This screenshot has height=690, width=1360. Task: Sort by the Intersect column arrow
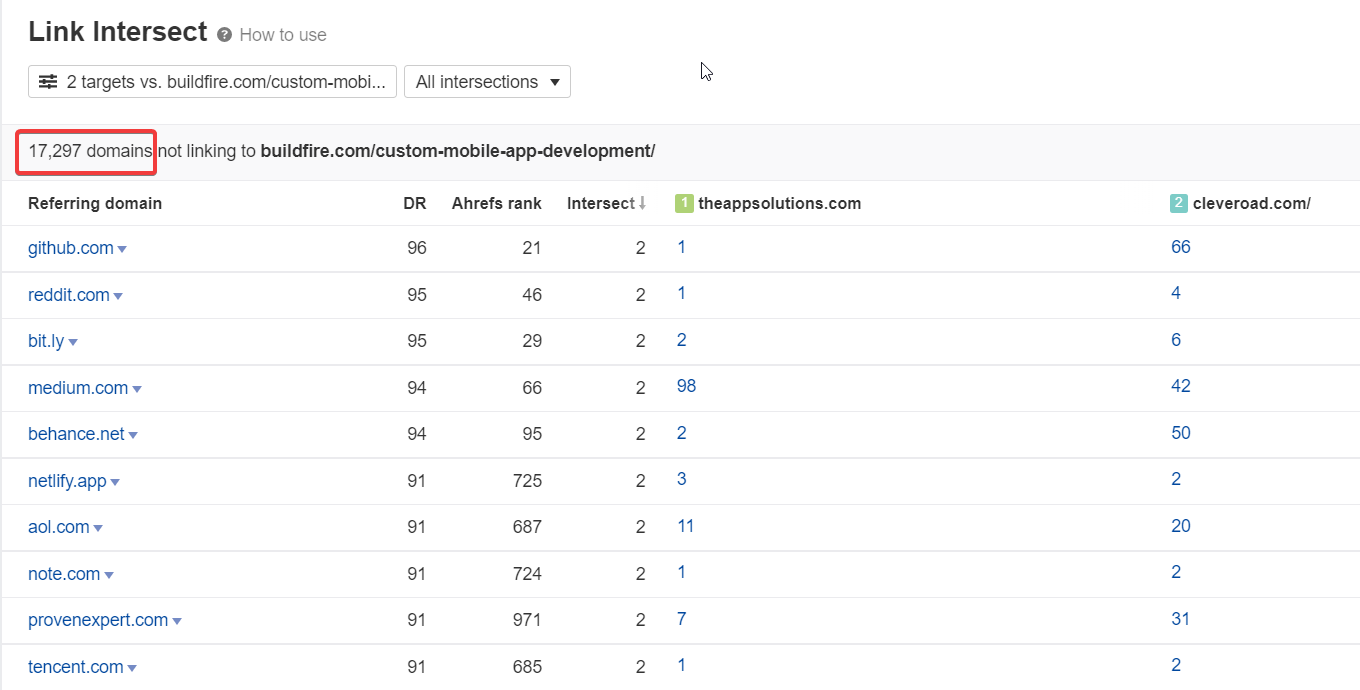click(x=642, y=203)
